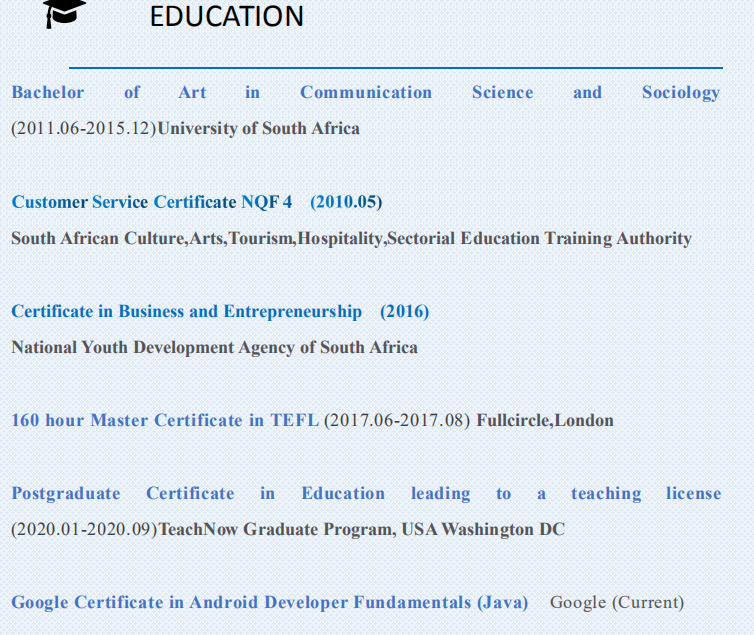Click the Sectorial Education Training Authority line
The width and height of the screenshot is (754, 635).
coord(351,238)
